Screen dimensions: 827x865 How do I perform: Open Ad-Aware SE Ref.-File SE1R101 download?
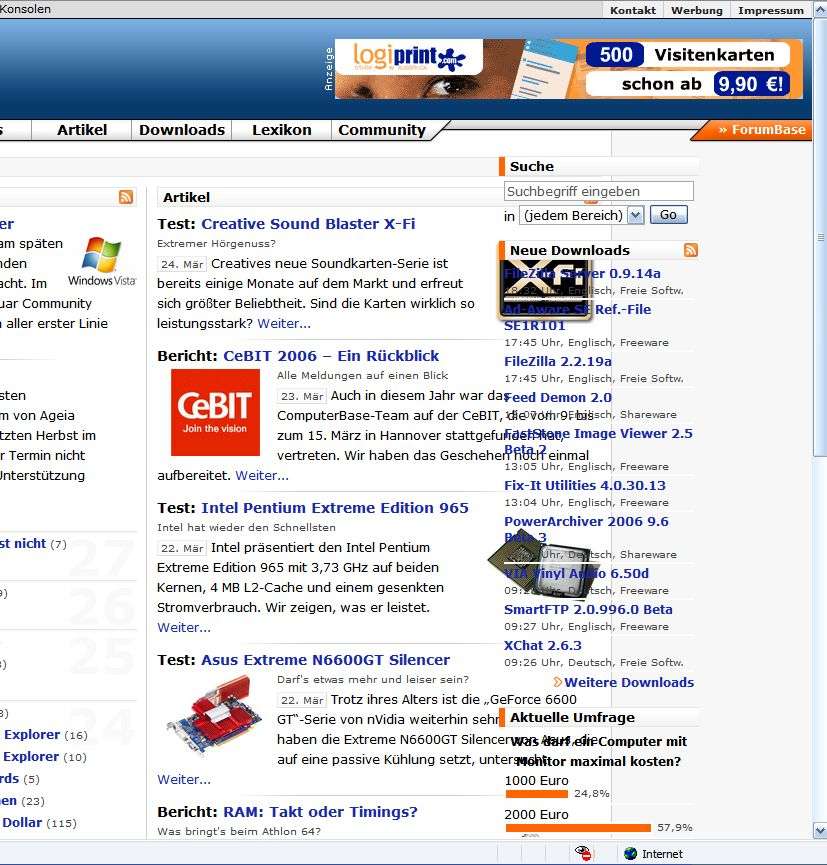pos(578,317)
